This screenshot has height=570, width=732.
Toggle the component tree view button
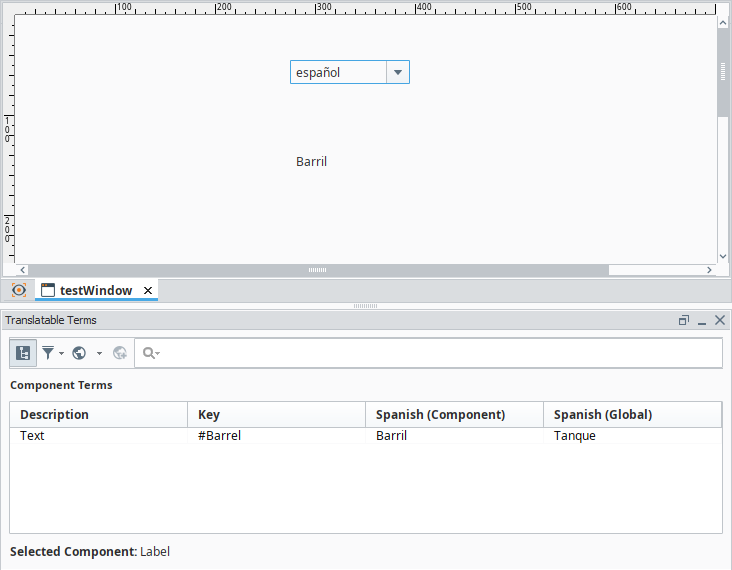(x=23, y=353)
